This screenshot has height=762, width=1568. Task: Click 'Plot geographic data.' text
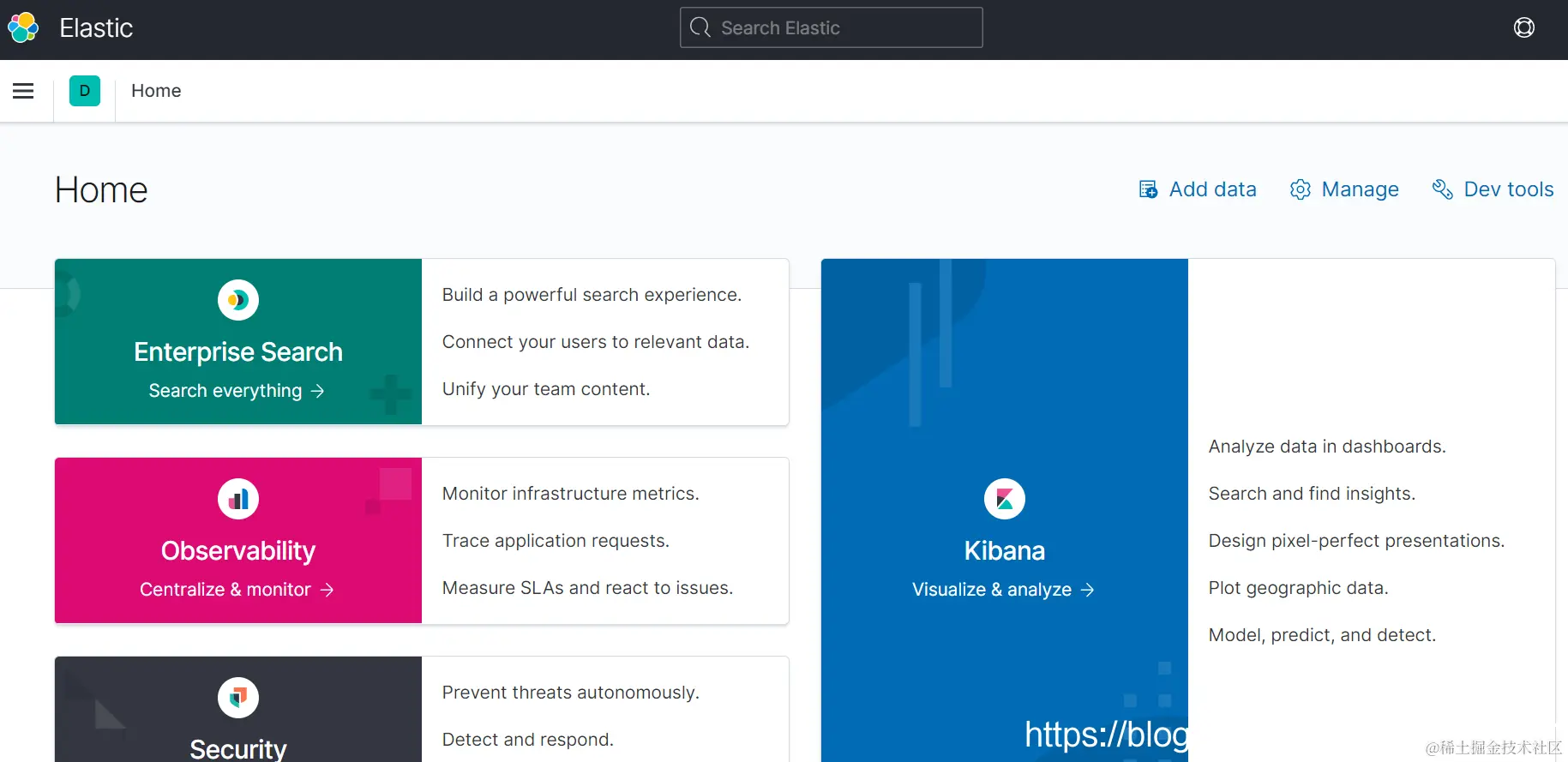click(x=1298, y=588)
